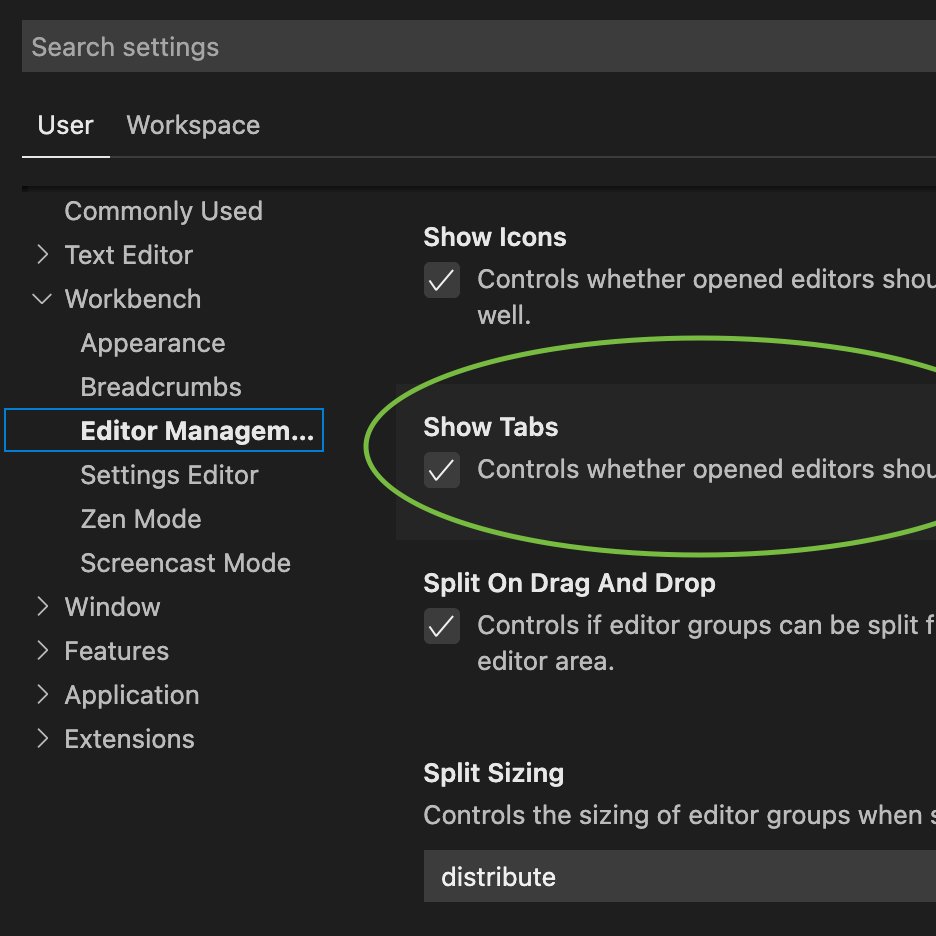936x936 pixels.
Task: Open the Appearance settings category
Action: click(x=153, y=343)
